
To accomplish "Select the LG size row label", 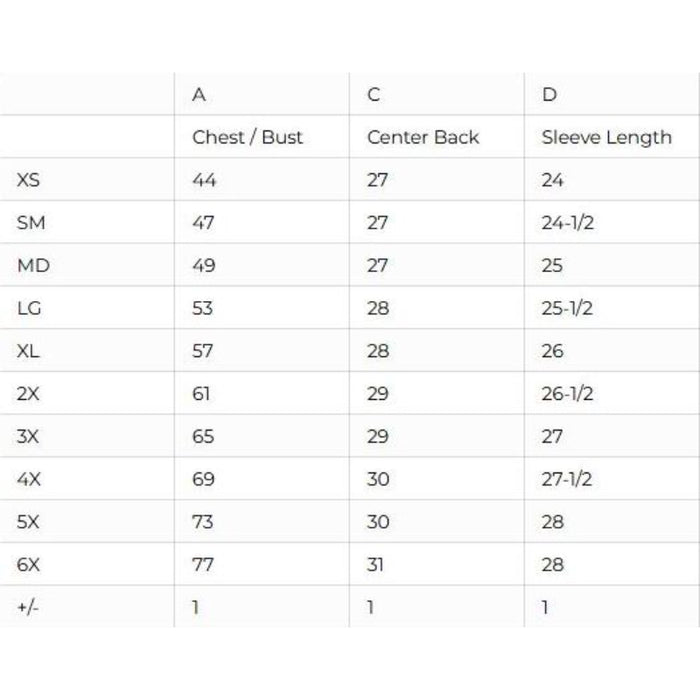I will 29,308.
